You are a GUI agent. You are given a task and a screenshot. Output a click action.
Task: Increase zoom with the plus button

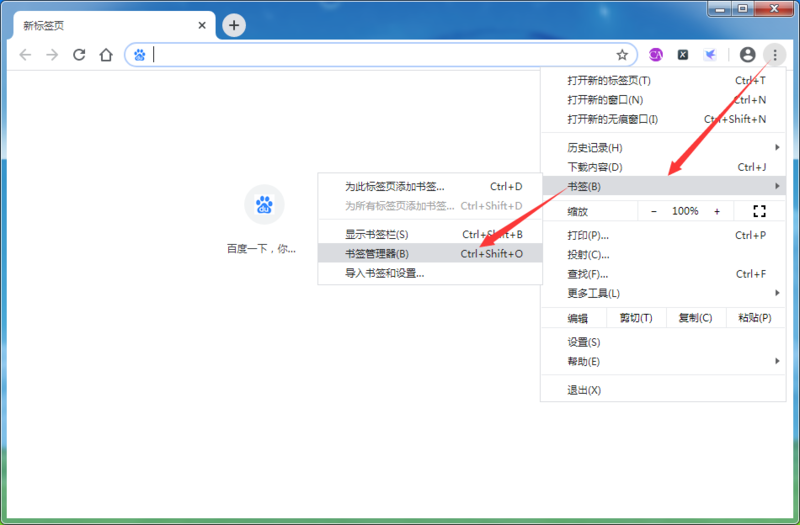tap(717, 211)
